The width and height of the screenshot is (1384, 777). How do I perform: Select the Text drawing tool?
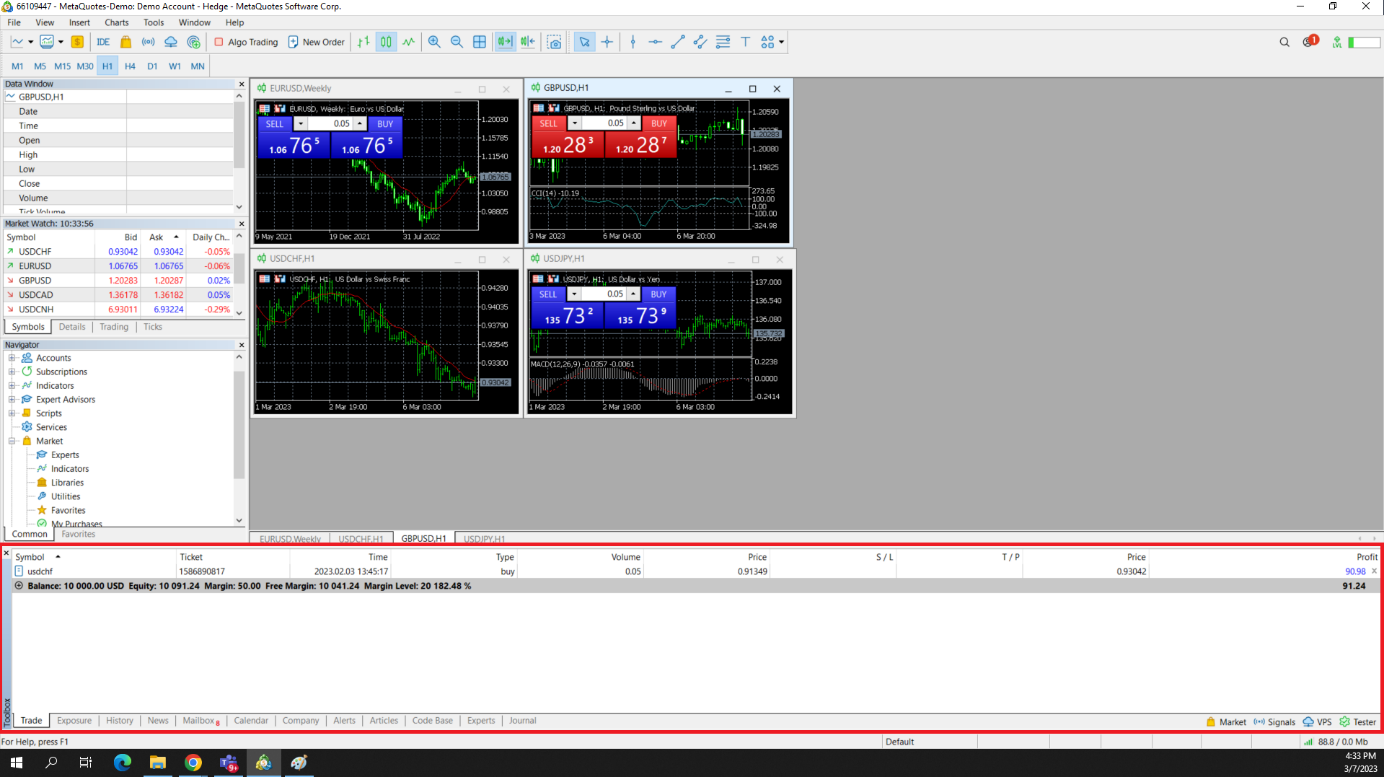click(745, 42)
